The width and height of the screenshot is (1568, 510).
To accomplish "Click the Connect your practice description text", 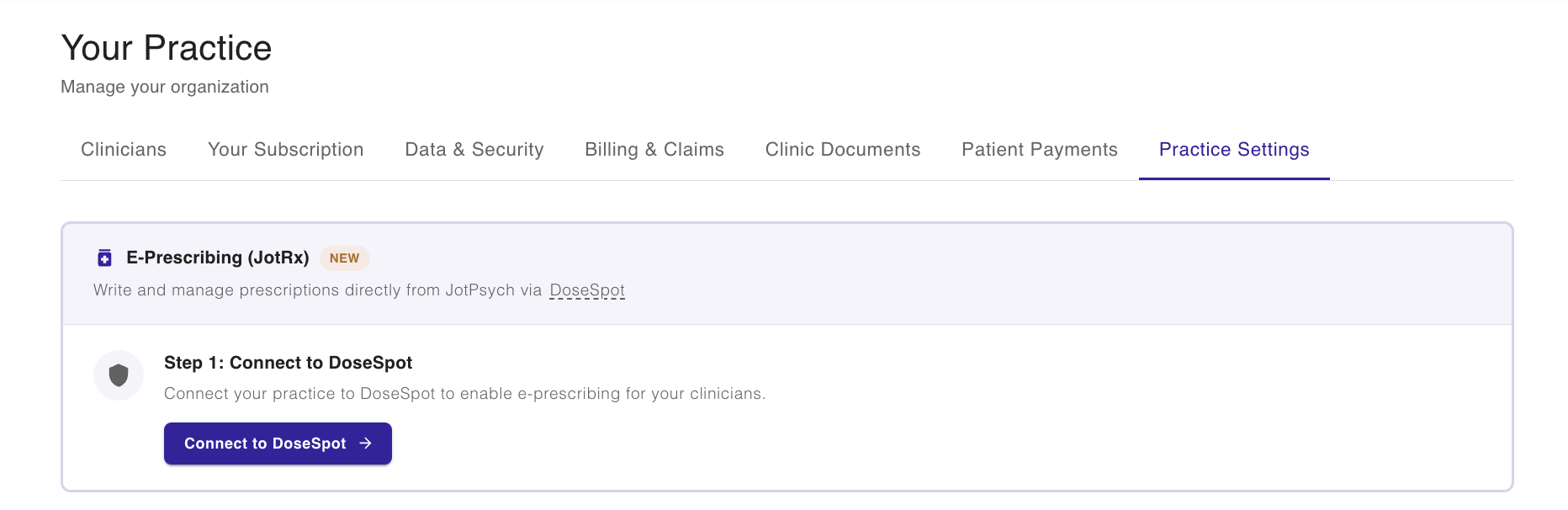I will coord(464,394).
